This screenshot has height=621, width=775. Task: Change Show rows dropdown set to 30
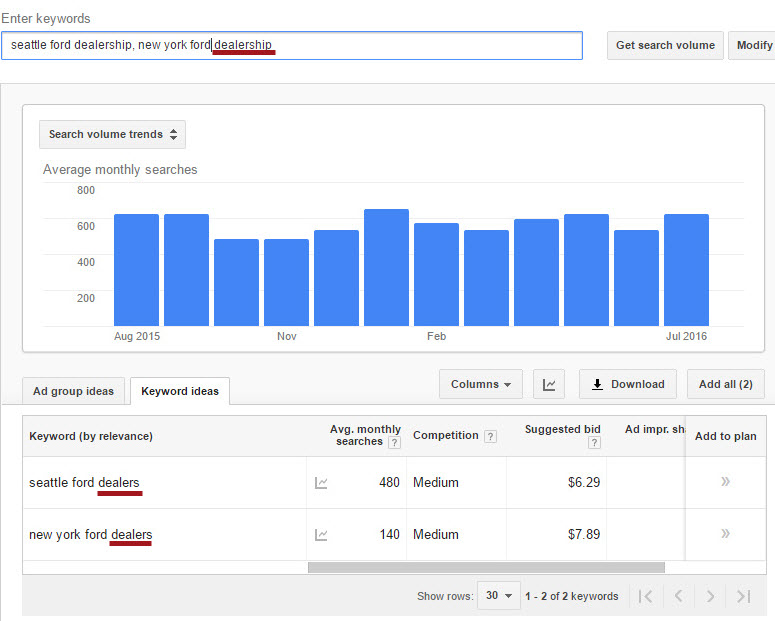[498, 596]
